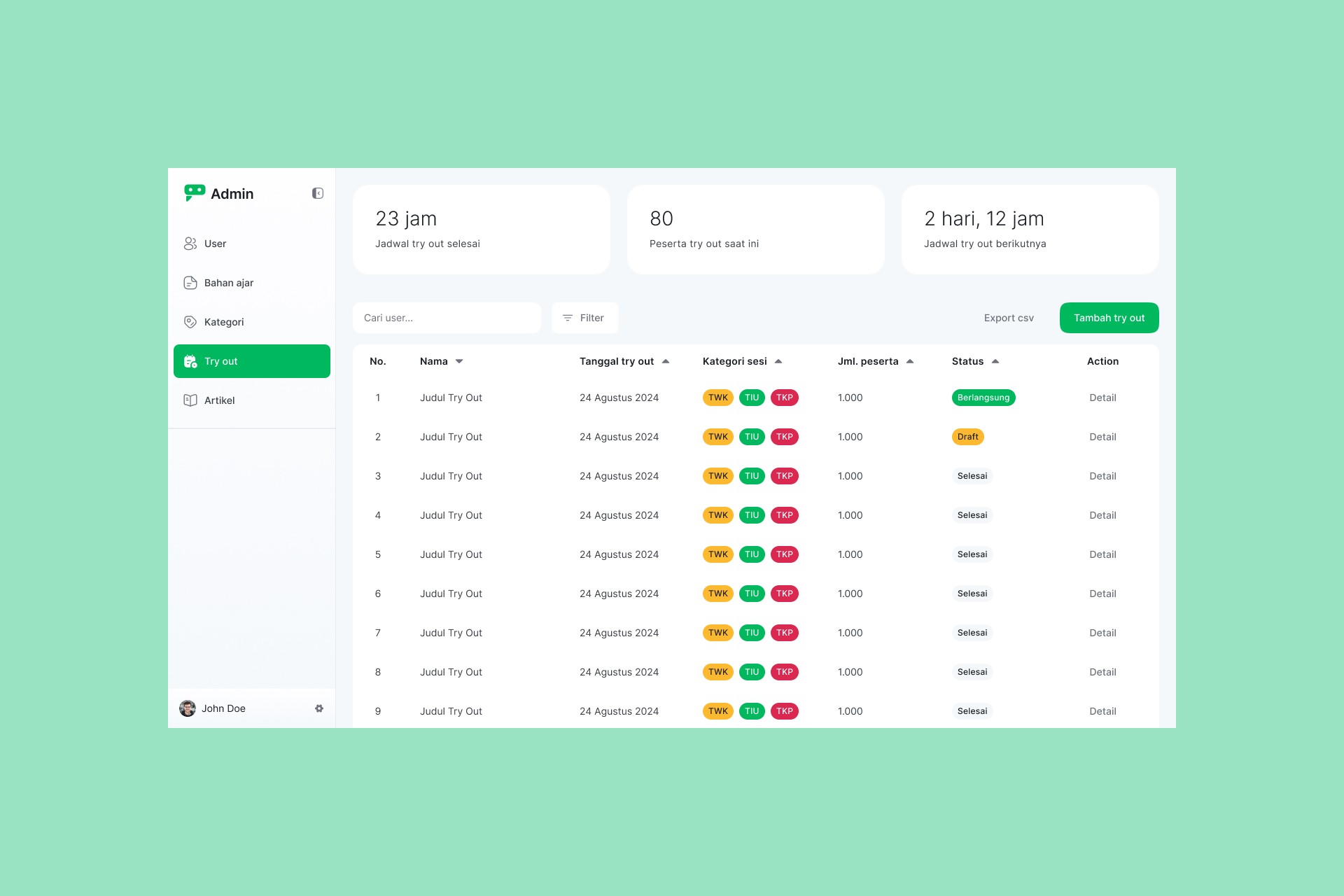Click the User people icon
Image resolution: width=1344 pixels, height=896 pixels.
point(190,244)
